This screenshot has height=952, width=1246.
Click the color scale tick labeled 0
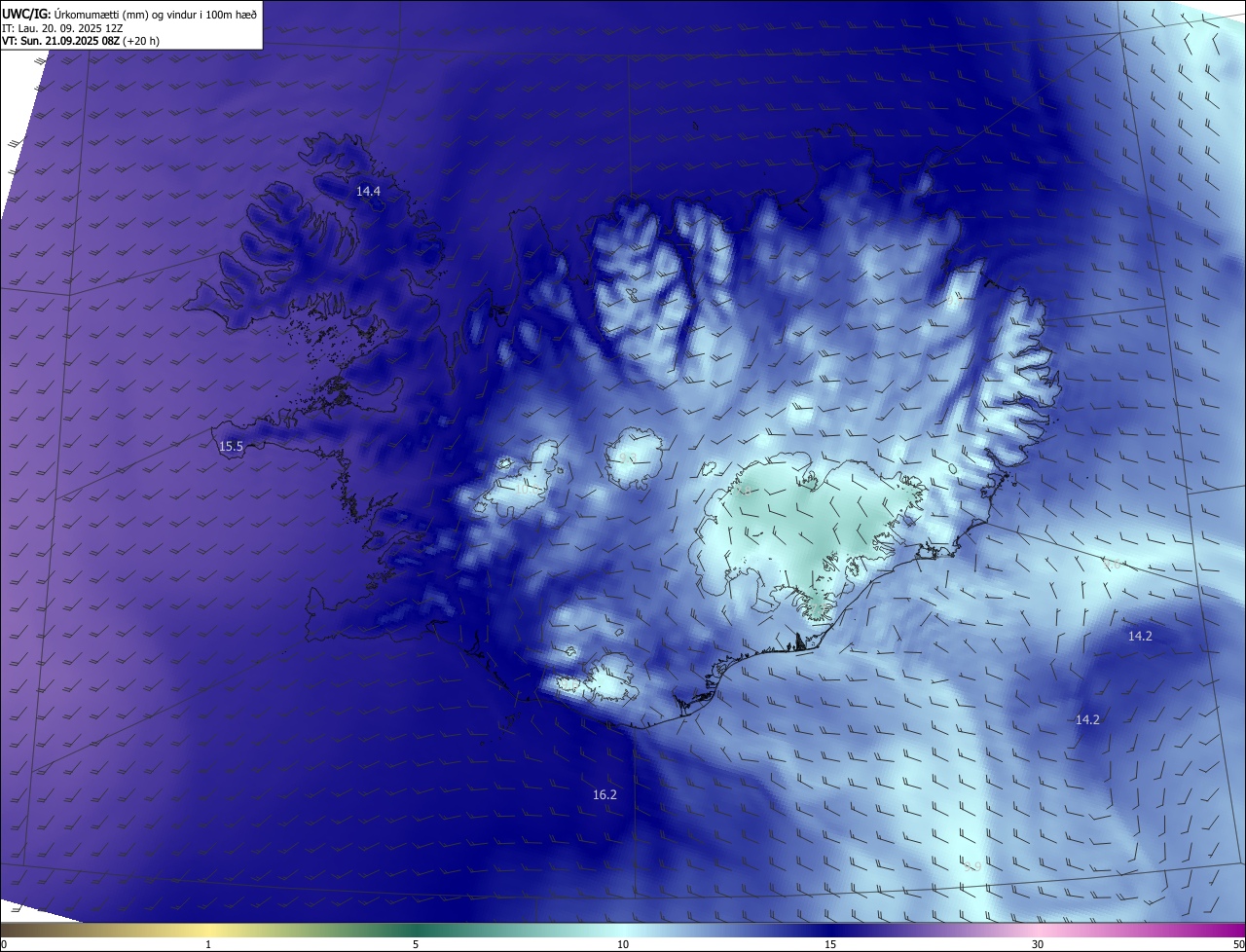(3, 944)
